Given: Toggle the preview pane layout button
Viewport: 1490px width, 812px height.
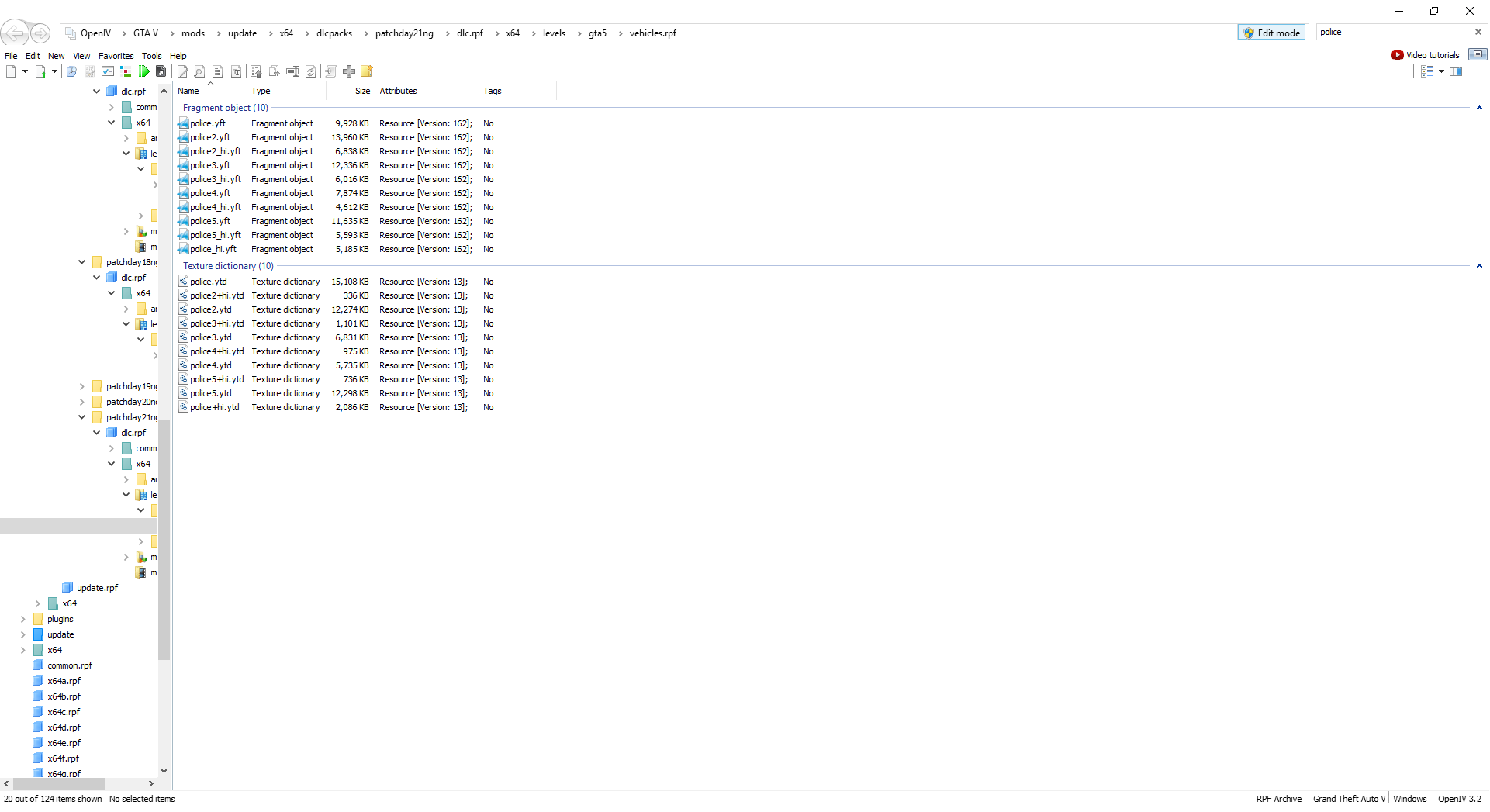Looking at the screenshot, I should pos(1456,71).
